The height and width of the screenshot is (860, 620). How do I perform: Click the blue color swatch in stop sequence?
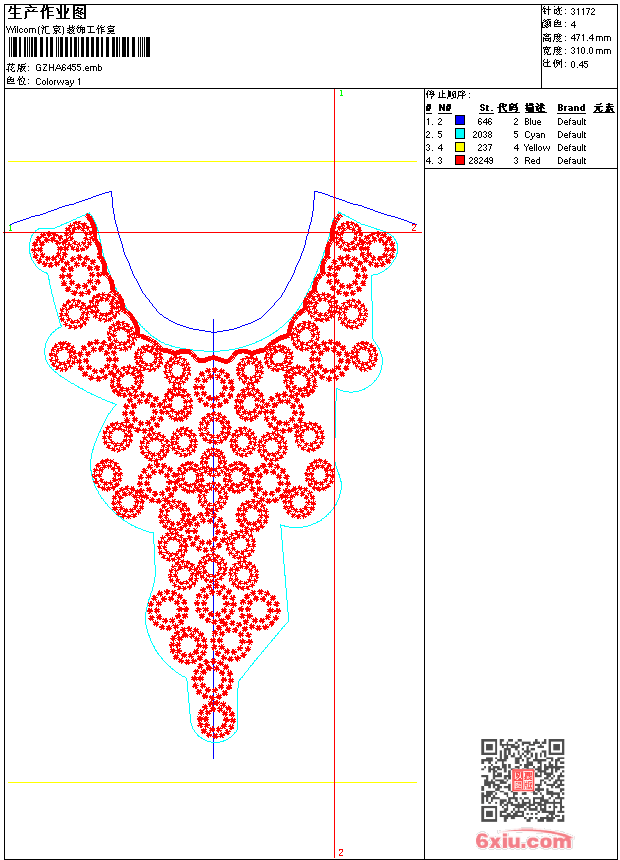[460, 121]
